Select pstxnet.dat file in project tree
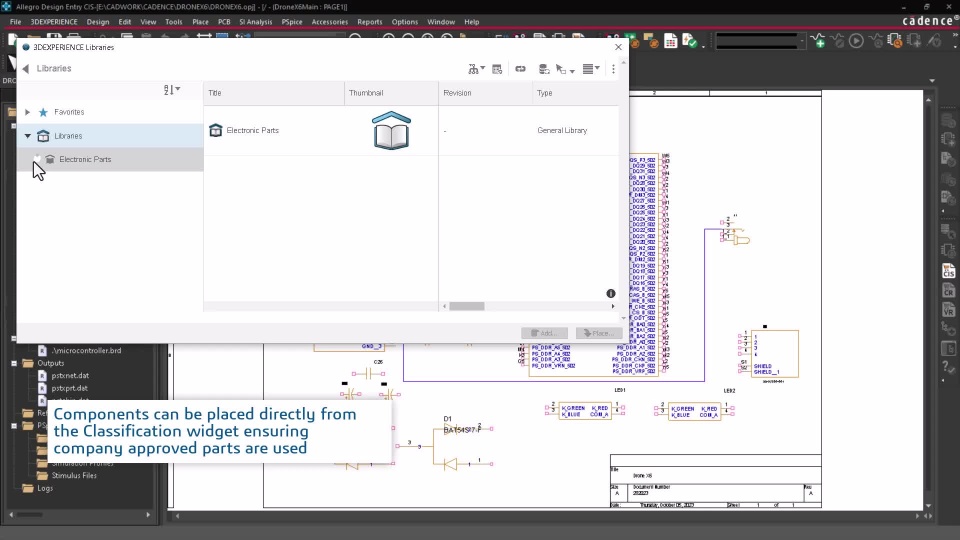The image size is (960, 540). click(x=70, y=376)
